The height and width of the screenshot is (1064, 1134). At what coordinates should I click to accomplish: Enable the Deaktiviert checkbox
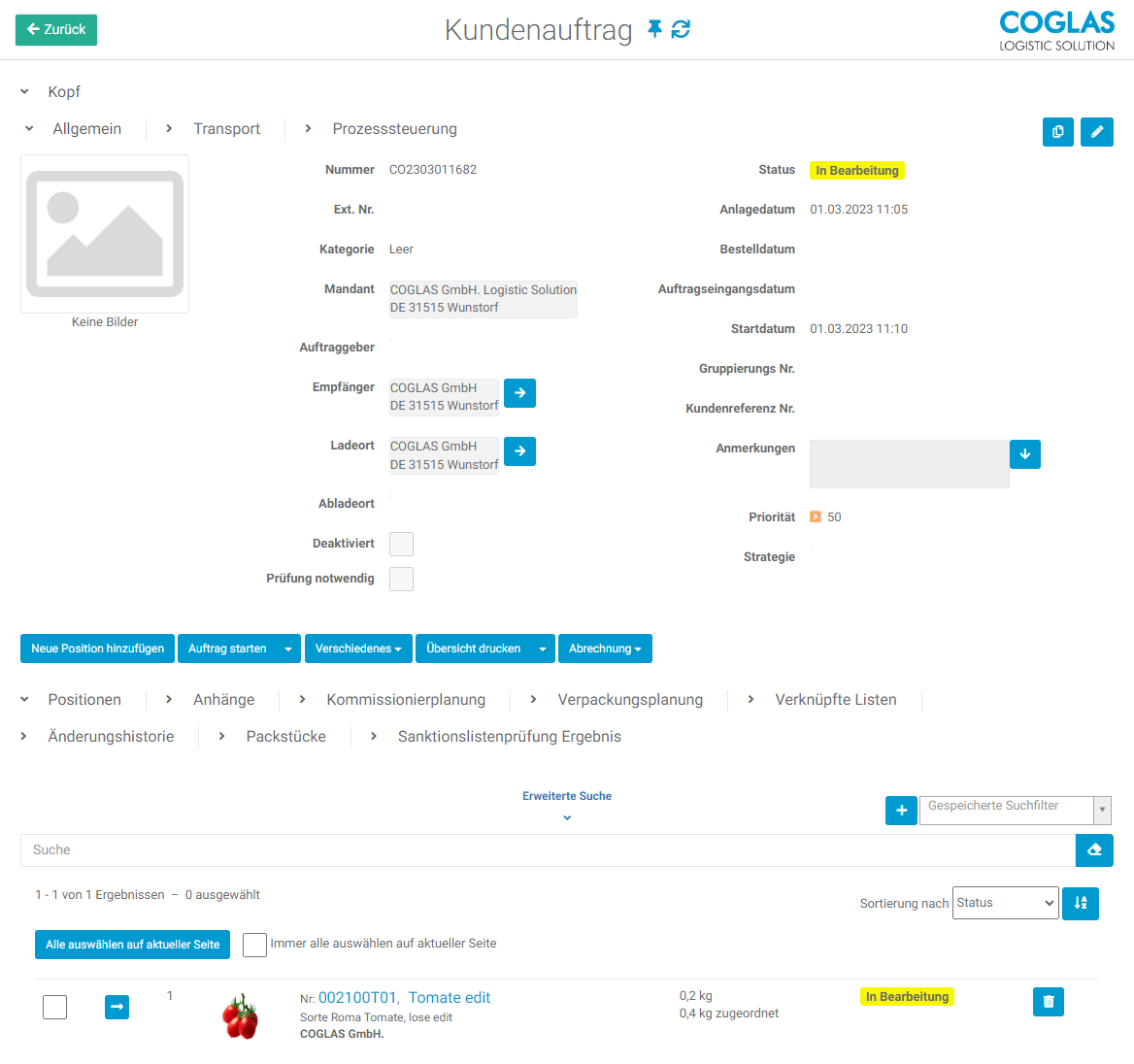[x=401, y=544]
